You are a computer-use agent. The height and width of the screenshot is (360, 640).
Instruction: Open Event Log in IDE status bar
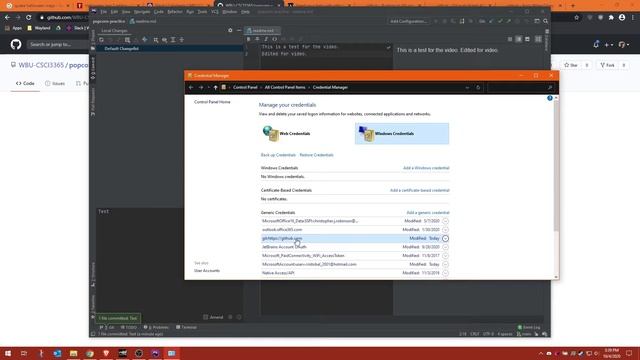(x=529, y=327)
